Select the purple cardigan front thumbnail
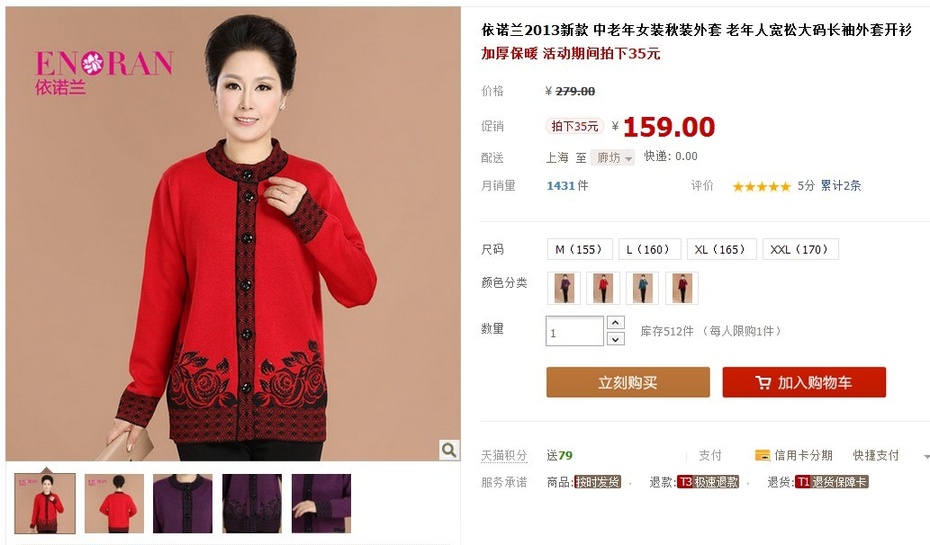This screenshot has width=930, height=545. click(x=183, y=503)
